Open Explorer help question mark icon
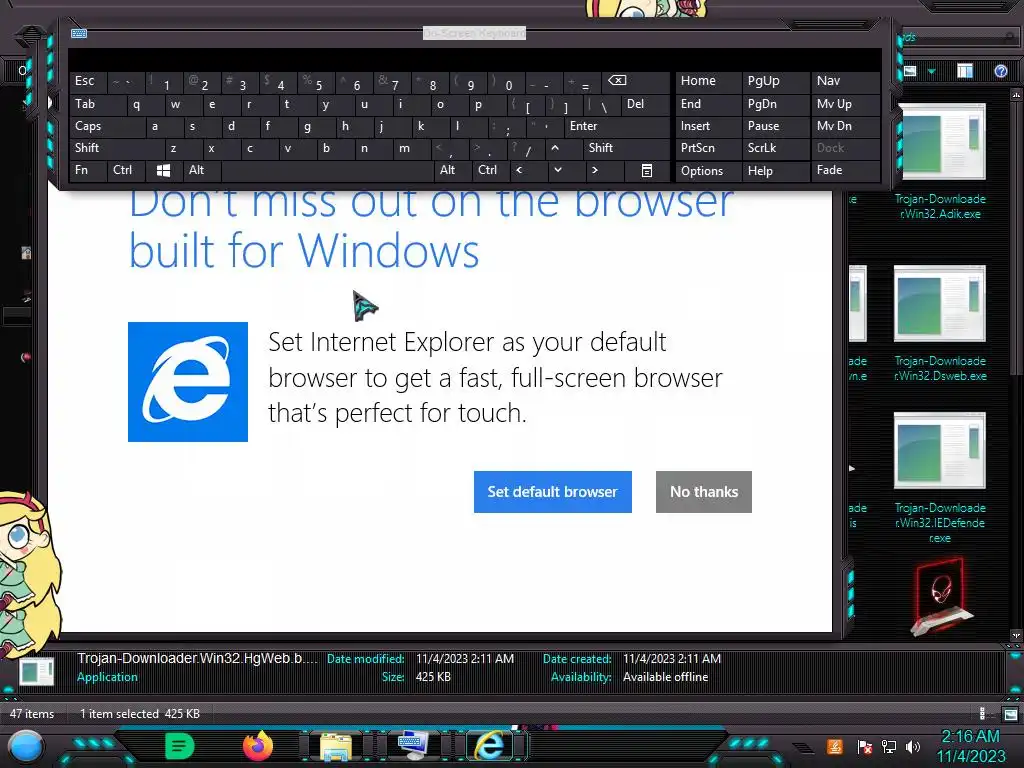 coord(1000,71)
